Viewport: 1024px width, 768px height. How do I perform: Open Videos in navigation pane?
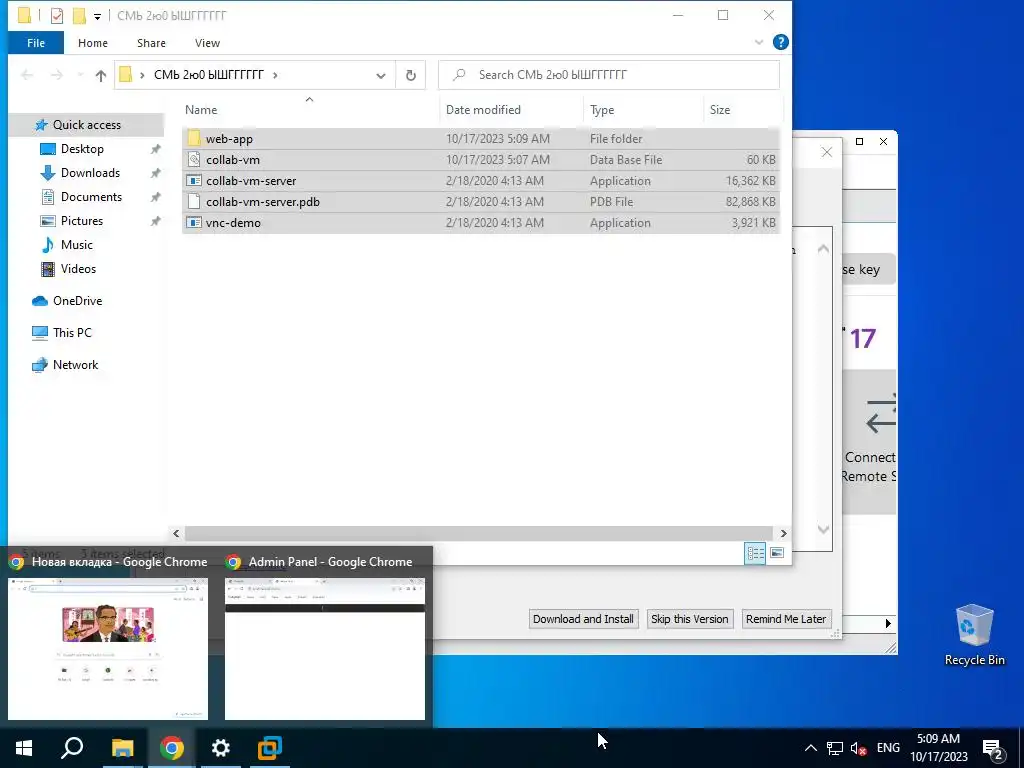tap(78, 269)
